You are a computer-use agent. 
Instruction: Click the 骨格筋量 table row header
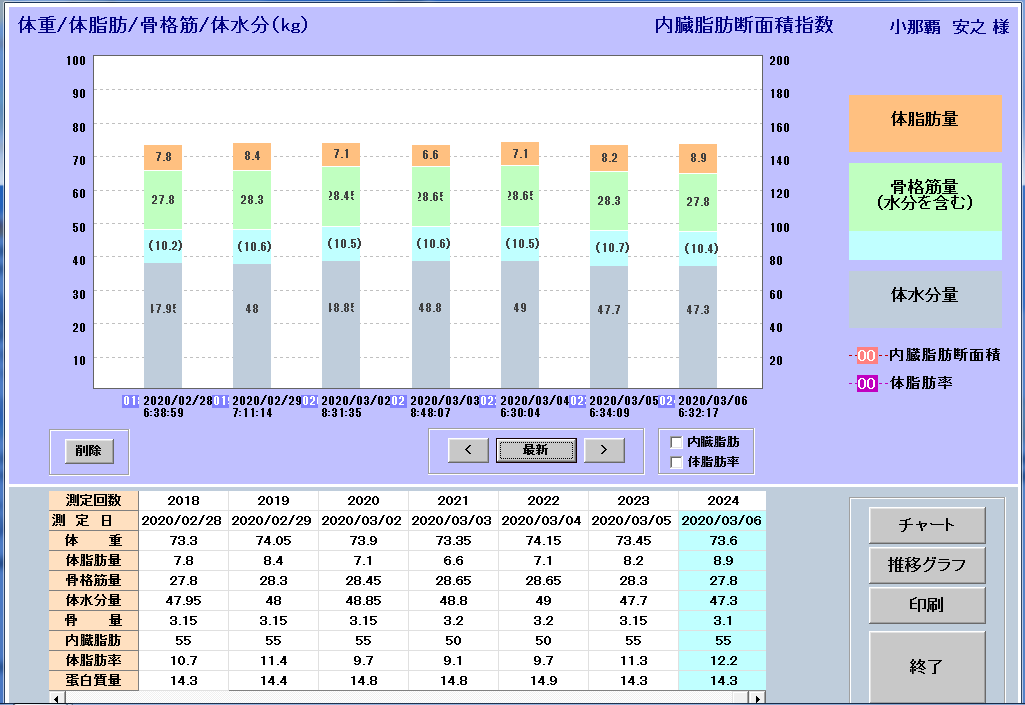coord(93,581)
